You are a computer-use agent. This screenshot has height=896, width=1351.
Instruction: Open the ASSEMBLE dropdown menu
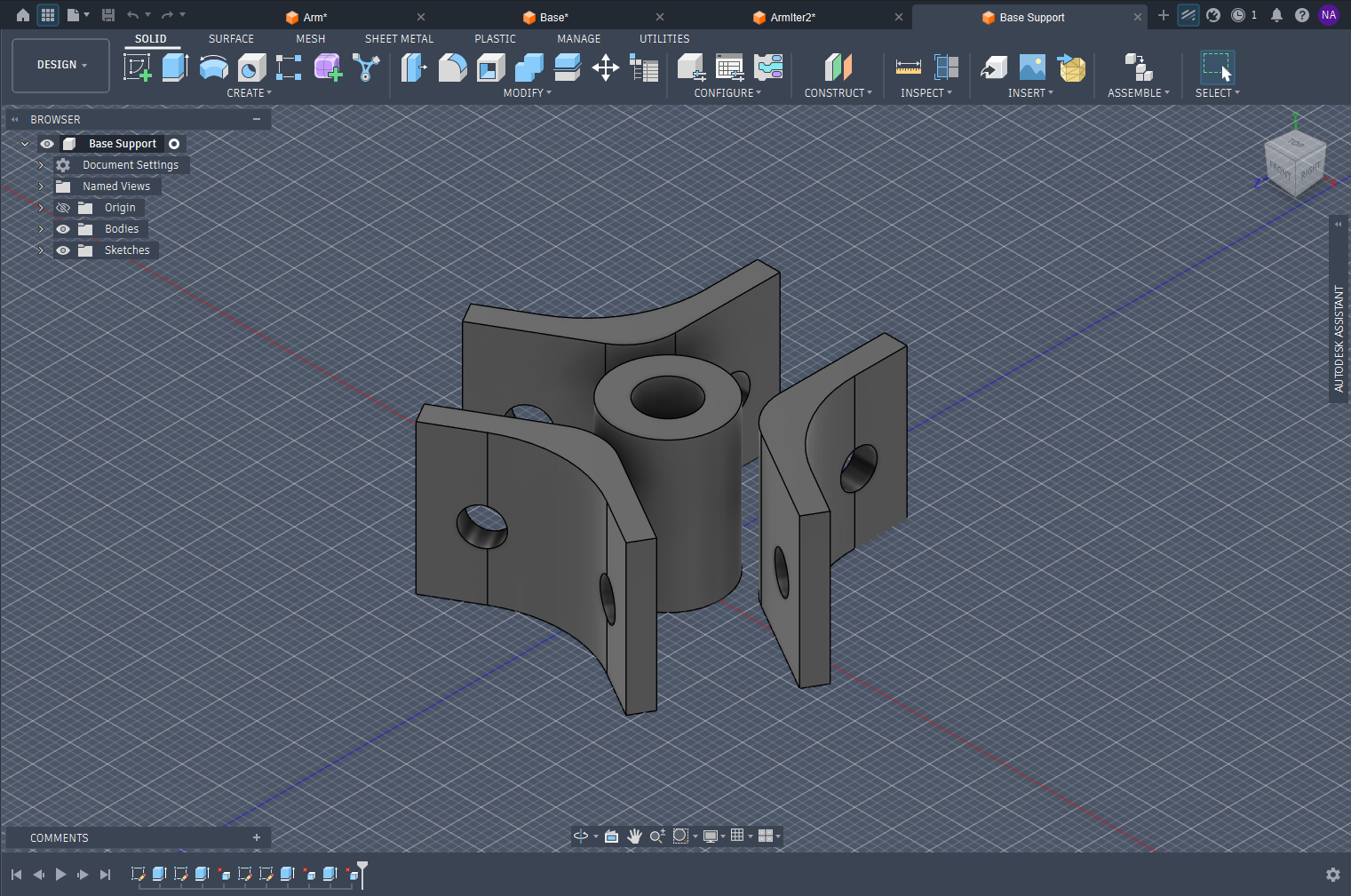coord(1138,92)
